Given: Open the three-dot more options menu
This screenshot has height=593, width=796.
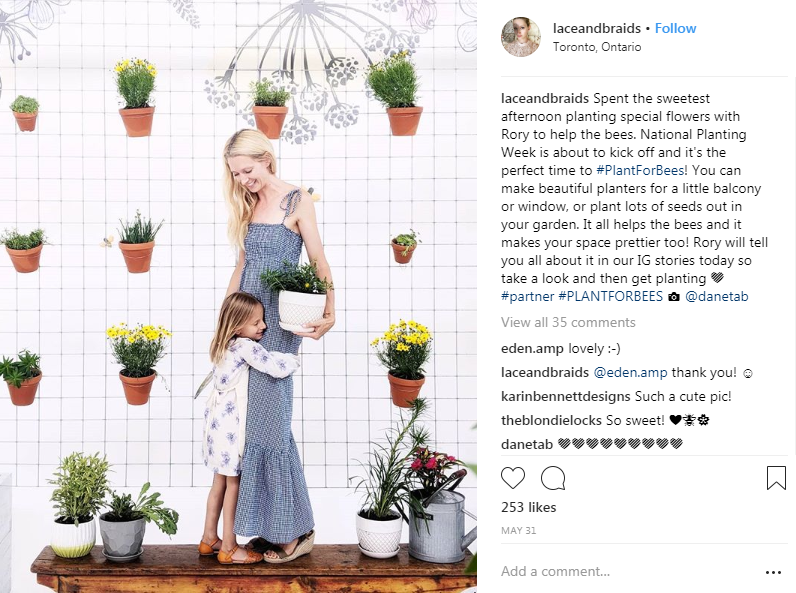Looking at the screenshot, I should 773,572.
